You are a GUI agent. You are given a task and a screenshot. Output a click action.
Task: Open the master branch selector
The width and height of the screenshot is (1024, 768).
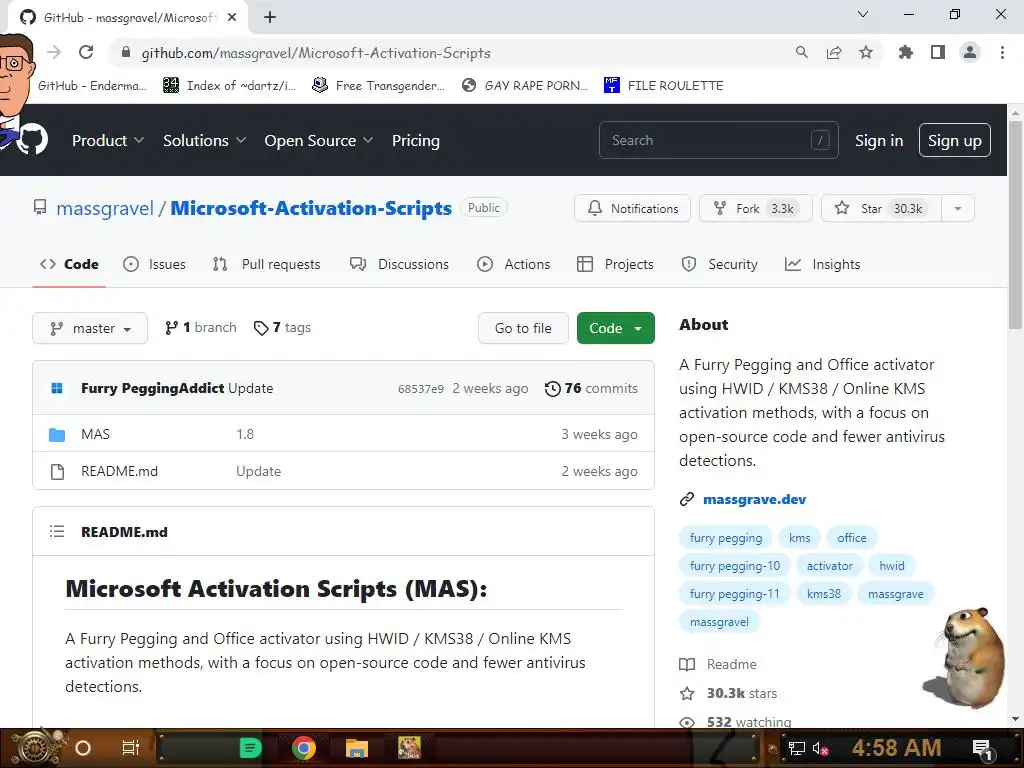tap(90, 328)
